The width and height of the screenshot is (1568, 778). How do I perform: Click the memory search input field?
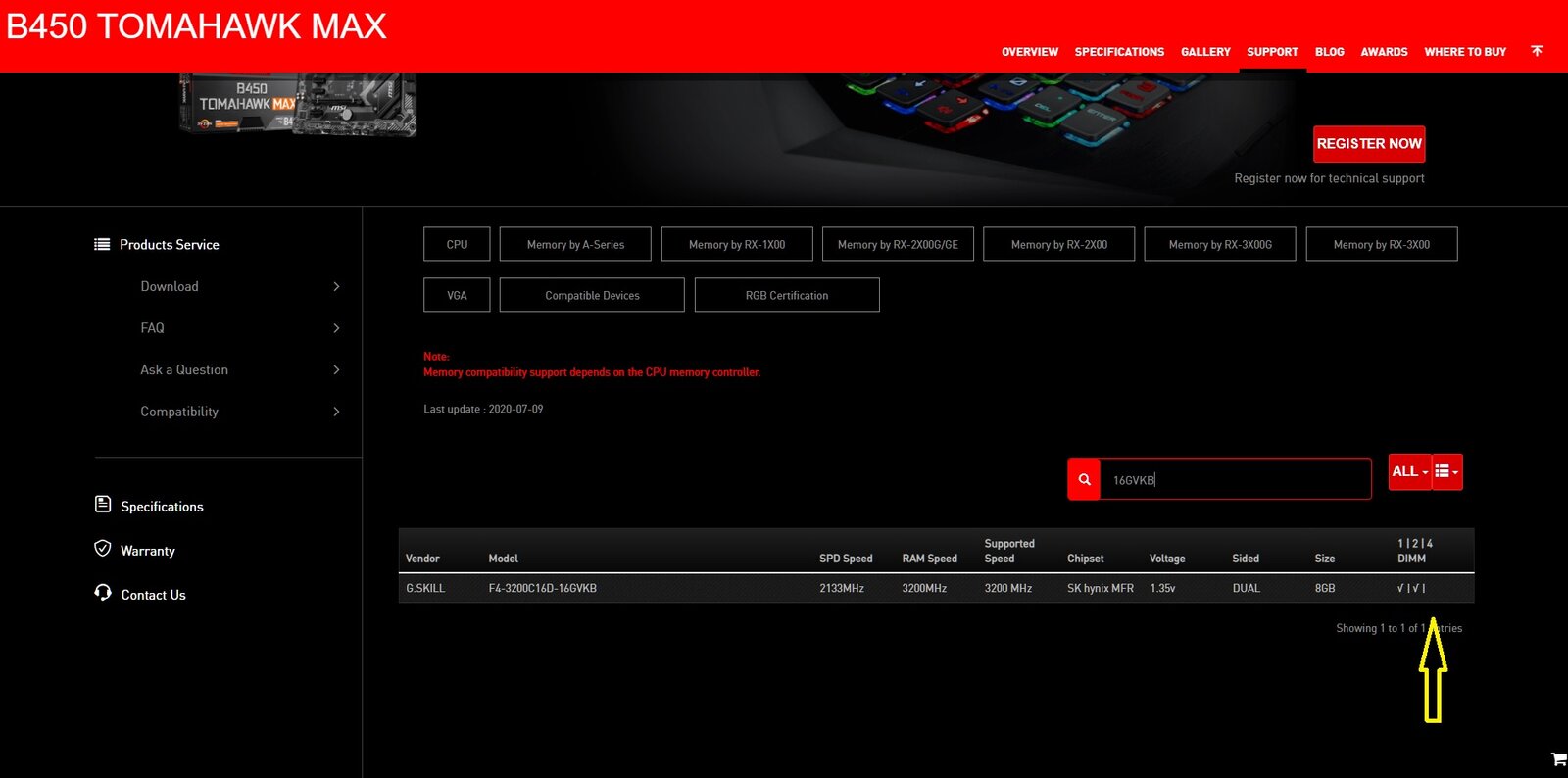[1235, 479]
